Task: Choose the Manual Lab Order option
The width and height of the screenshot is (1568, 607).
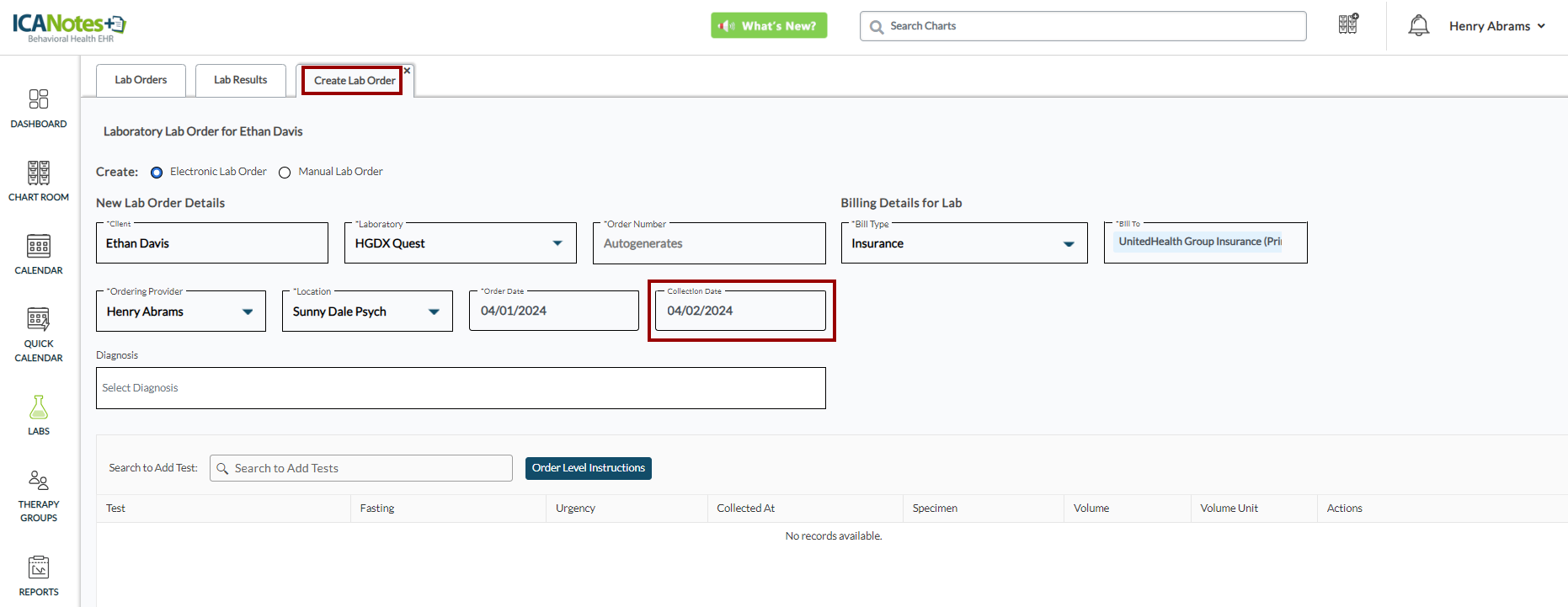Action: tap(285, 173)
